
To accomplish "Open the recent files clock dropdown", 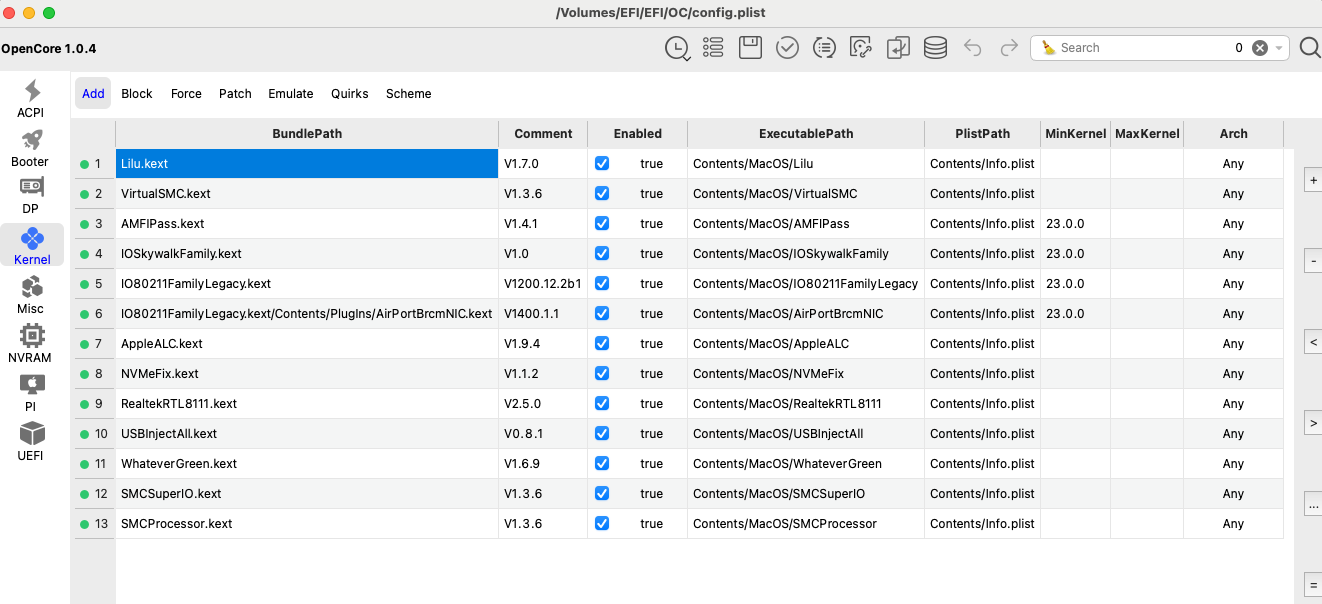I will coord(677,48).
